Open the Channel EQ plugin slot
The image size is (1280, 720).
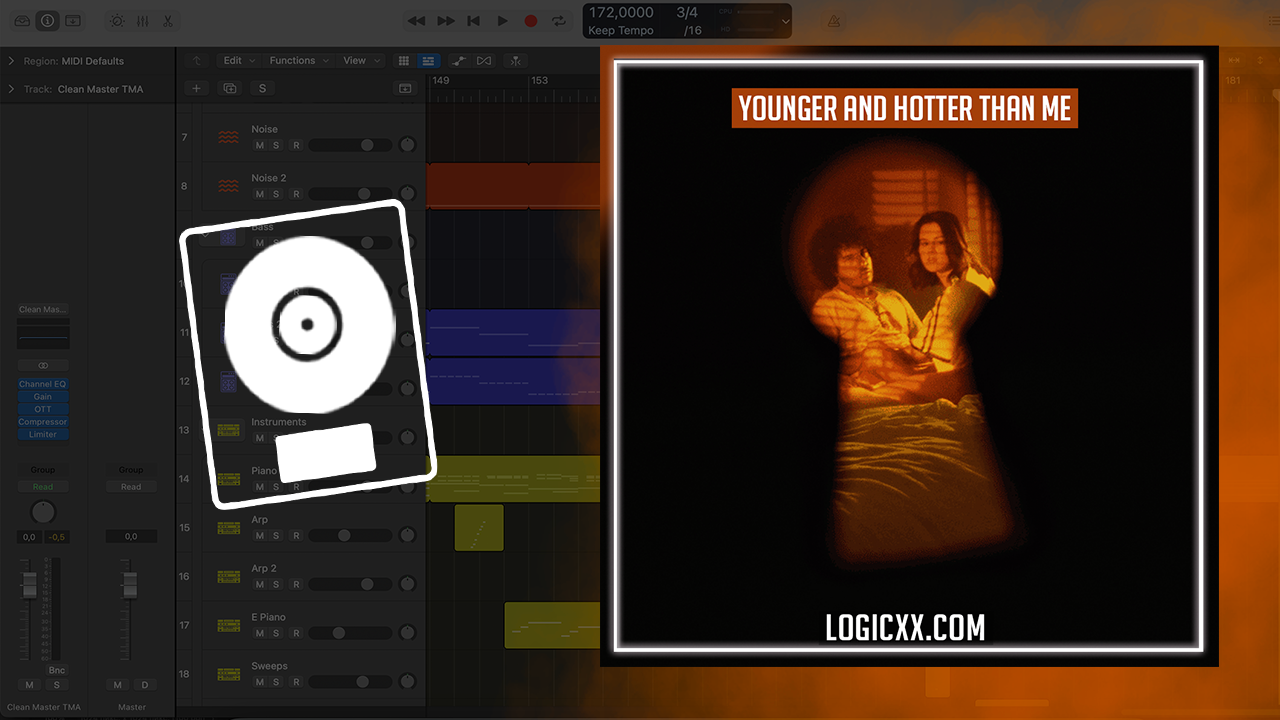click(x=43, y=384)
